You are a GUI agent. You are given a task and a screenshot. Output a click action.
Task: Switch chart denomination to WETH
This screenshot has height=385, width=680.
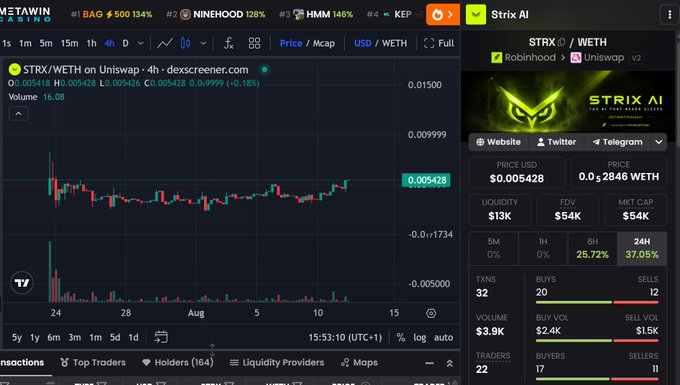point(394,43)
